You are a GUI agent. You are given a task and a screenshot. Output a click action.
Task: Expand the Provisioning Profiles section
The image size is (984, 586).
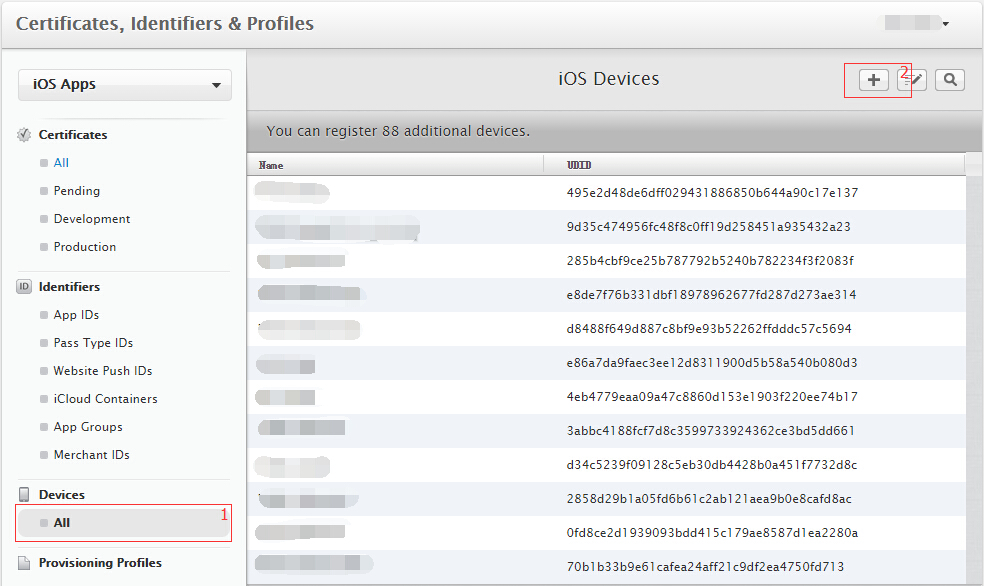click(100, 563)
